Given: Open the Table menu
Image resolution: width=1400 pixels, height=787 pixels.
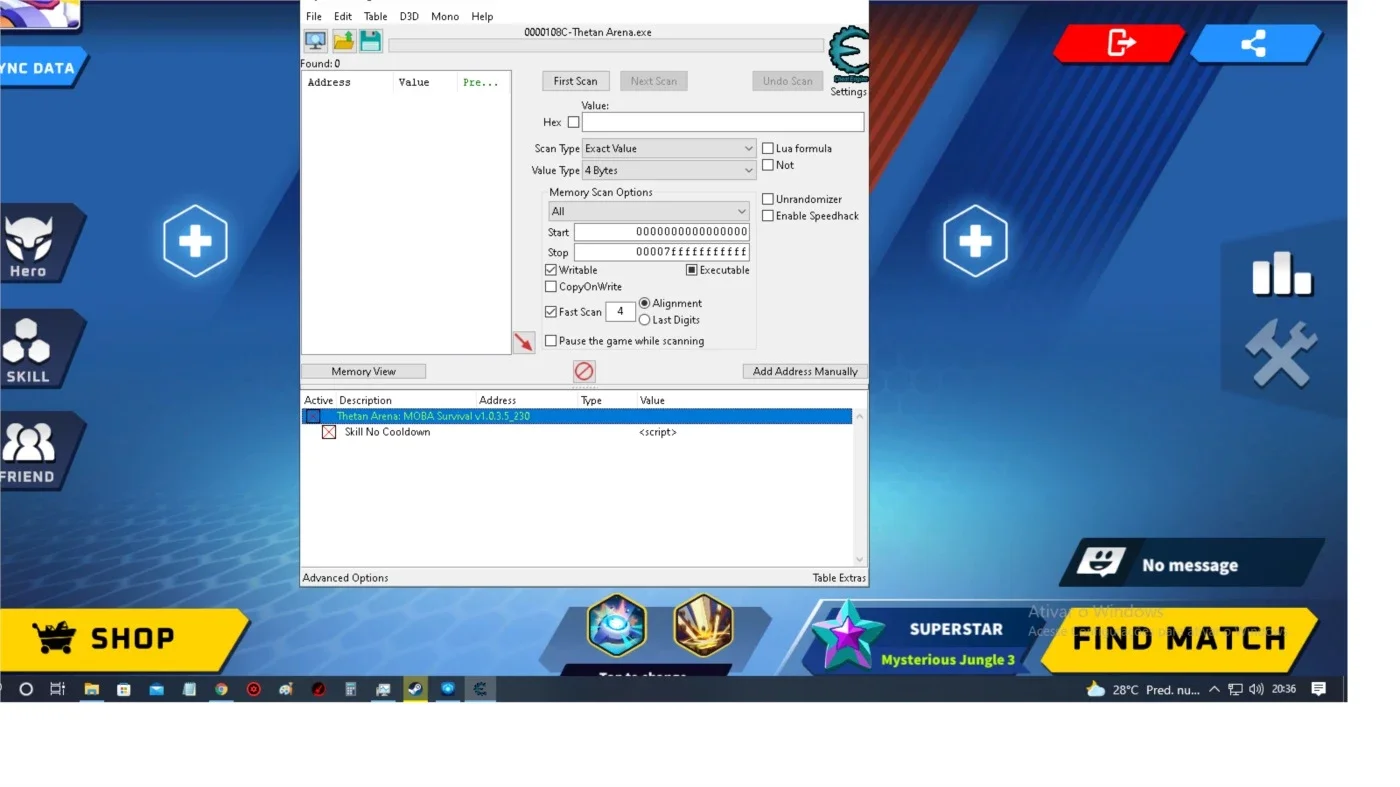Looking at the screenshot, I should coord(376,16).
